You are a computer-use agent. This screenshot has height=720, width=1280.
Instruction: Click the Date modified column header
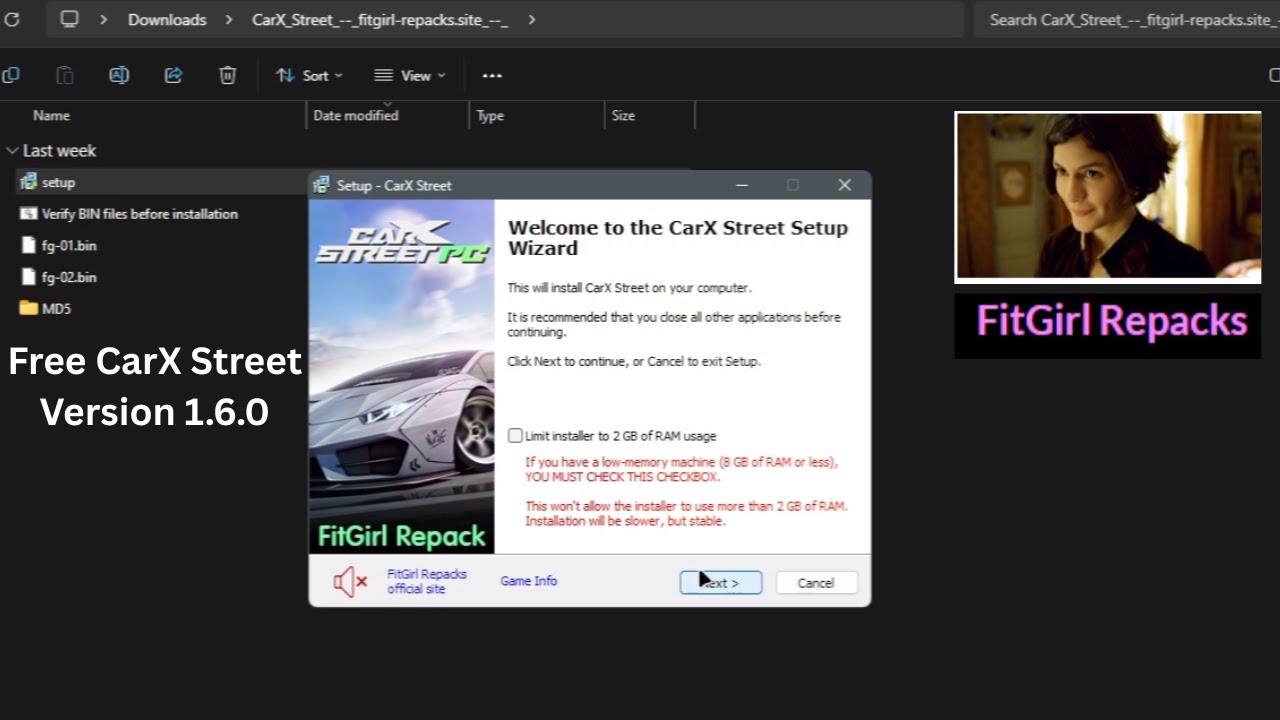tap(356, 116)
